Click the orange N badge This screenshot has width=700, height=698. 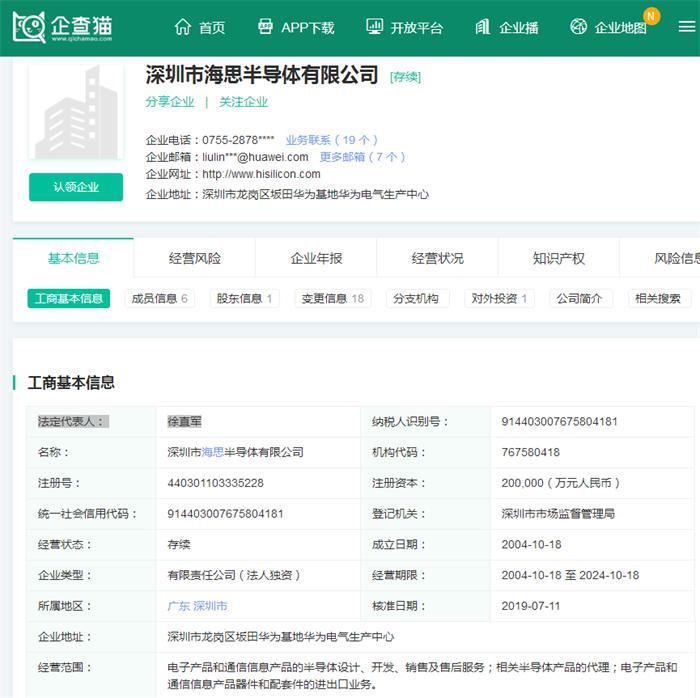click(x=652, y=16)
